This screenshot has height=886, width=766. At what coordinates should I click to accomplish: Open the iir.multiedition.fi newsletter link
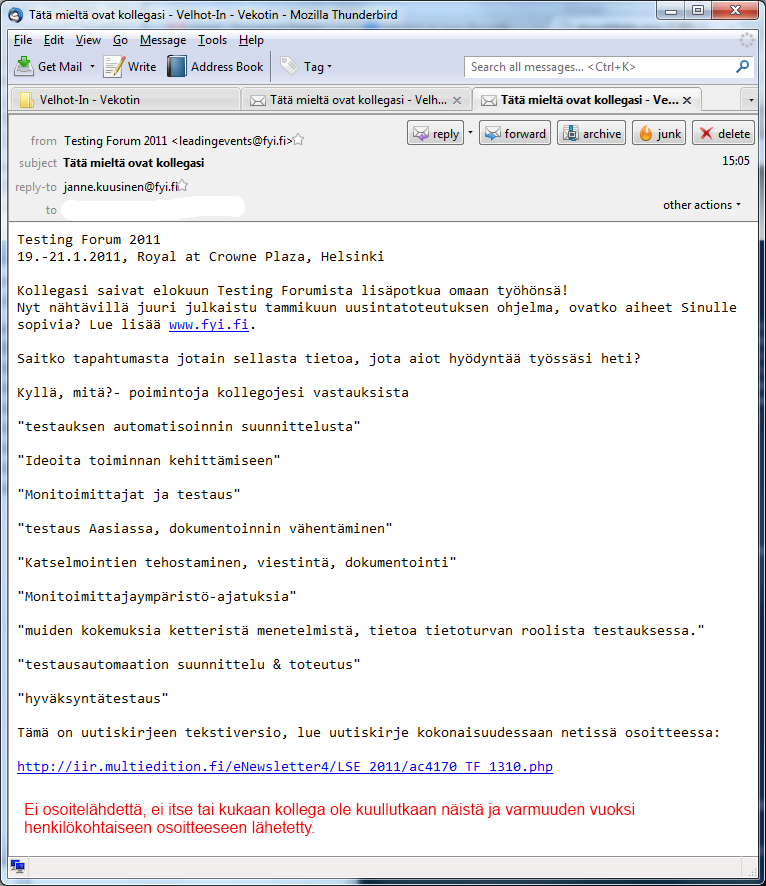[284, 767]
